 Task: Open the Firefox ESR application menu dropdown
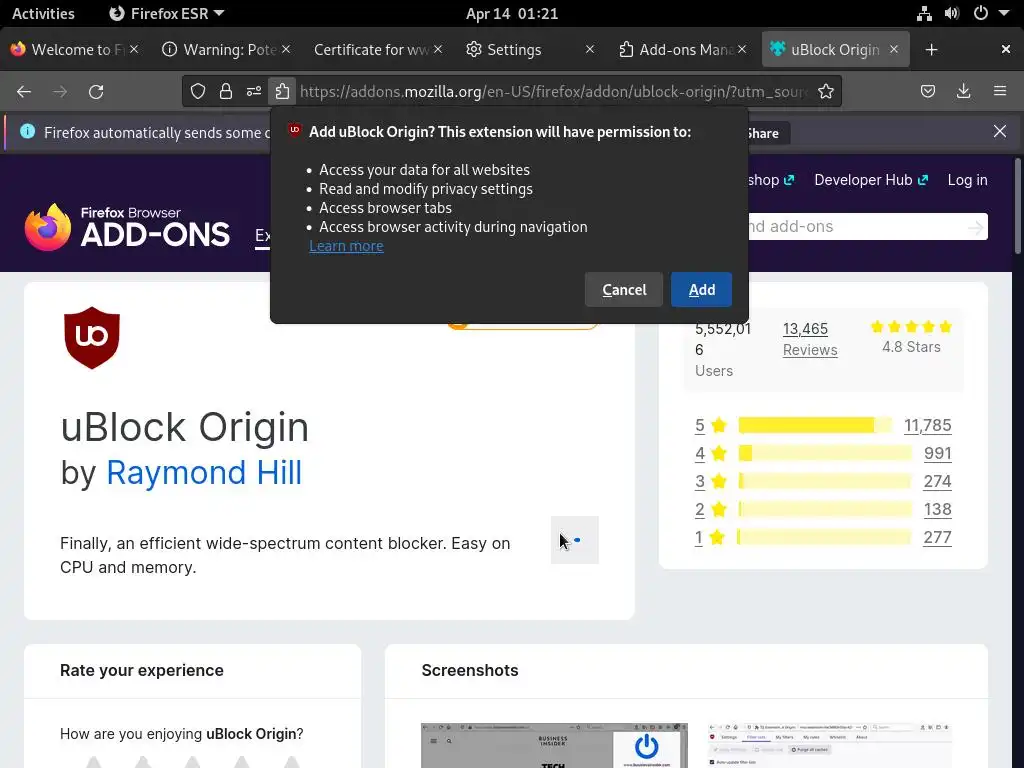(167, 13)
